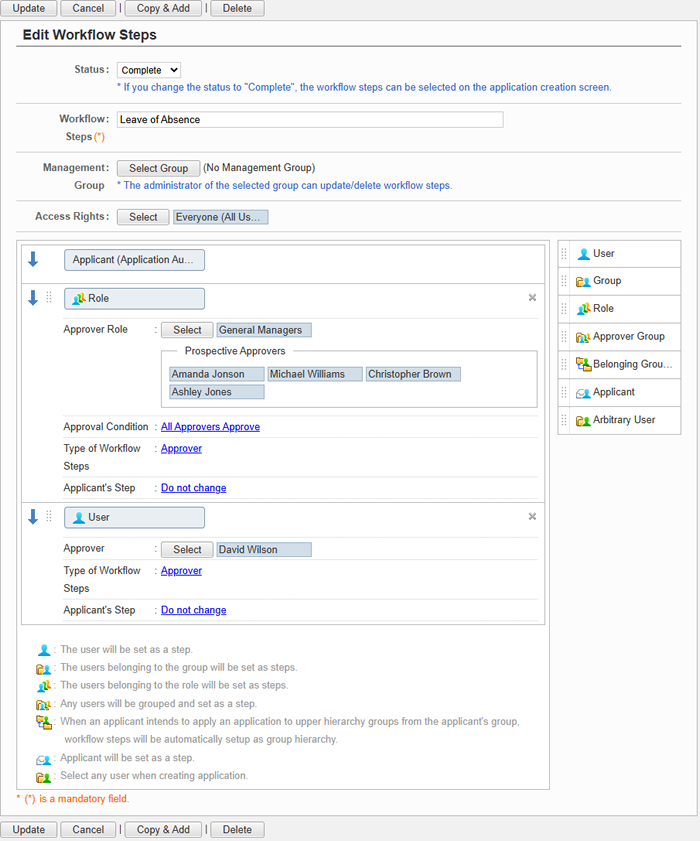The width and height of the screenshot is (700, 841).
Task: Click the Belonging Group icon in sidebar
Action: click(583, 364)
